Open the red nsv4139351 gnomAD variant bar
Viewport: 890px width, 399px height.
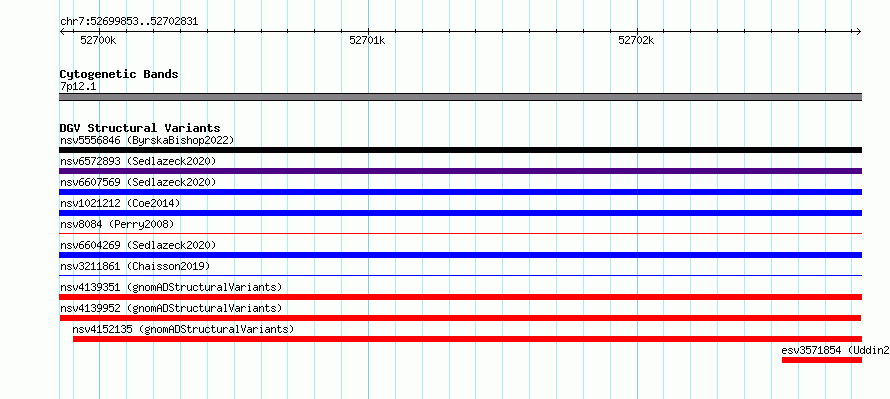pos(460,297)
